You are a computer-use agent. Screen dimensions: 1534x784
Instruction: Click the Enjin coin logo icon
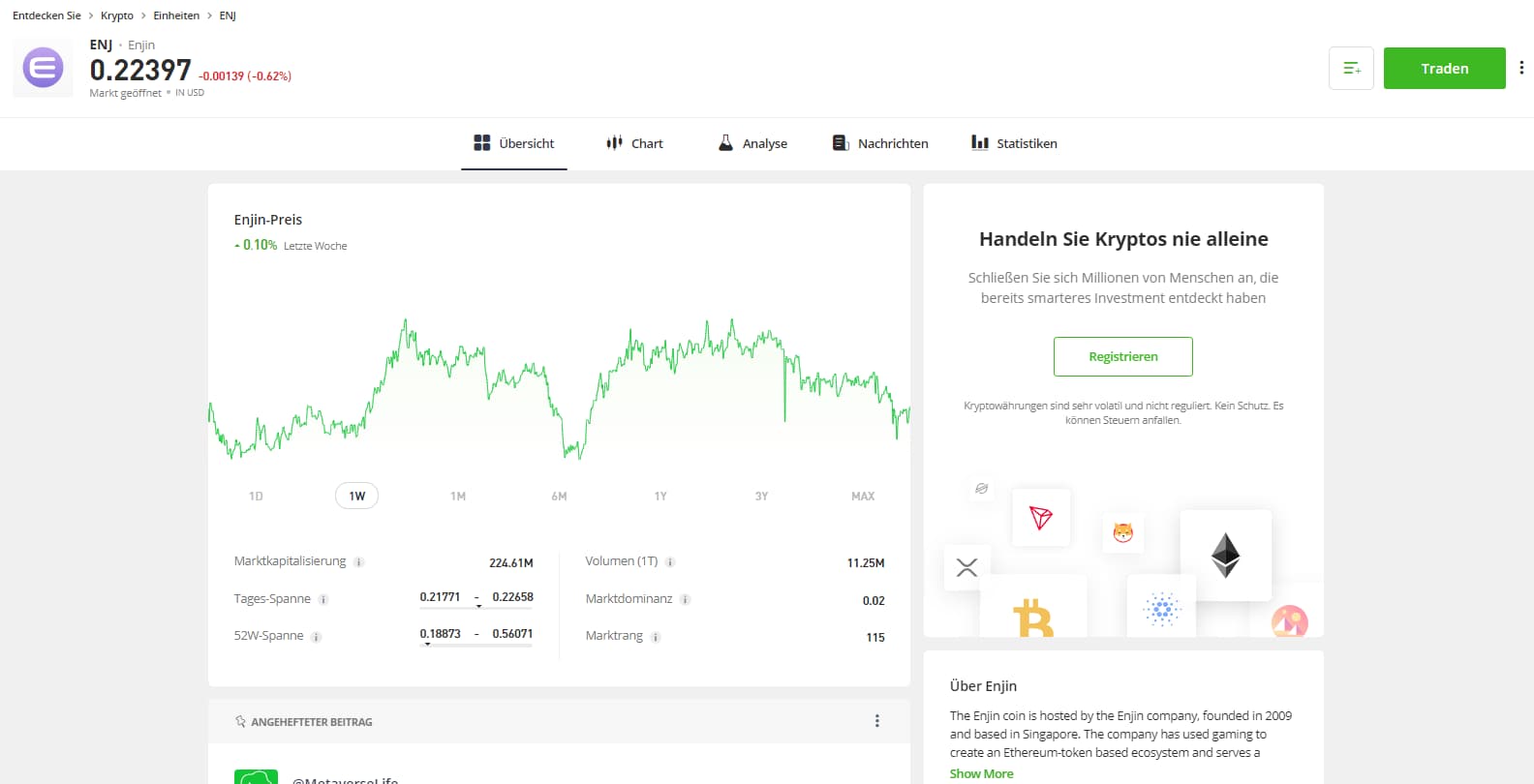point(43,69)
